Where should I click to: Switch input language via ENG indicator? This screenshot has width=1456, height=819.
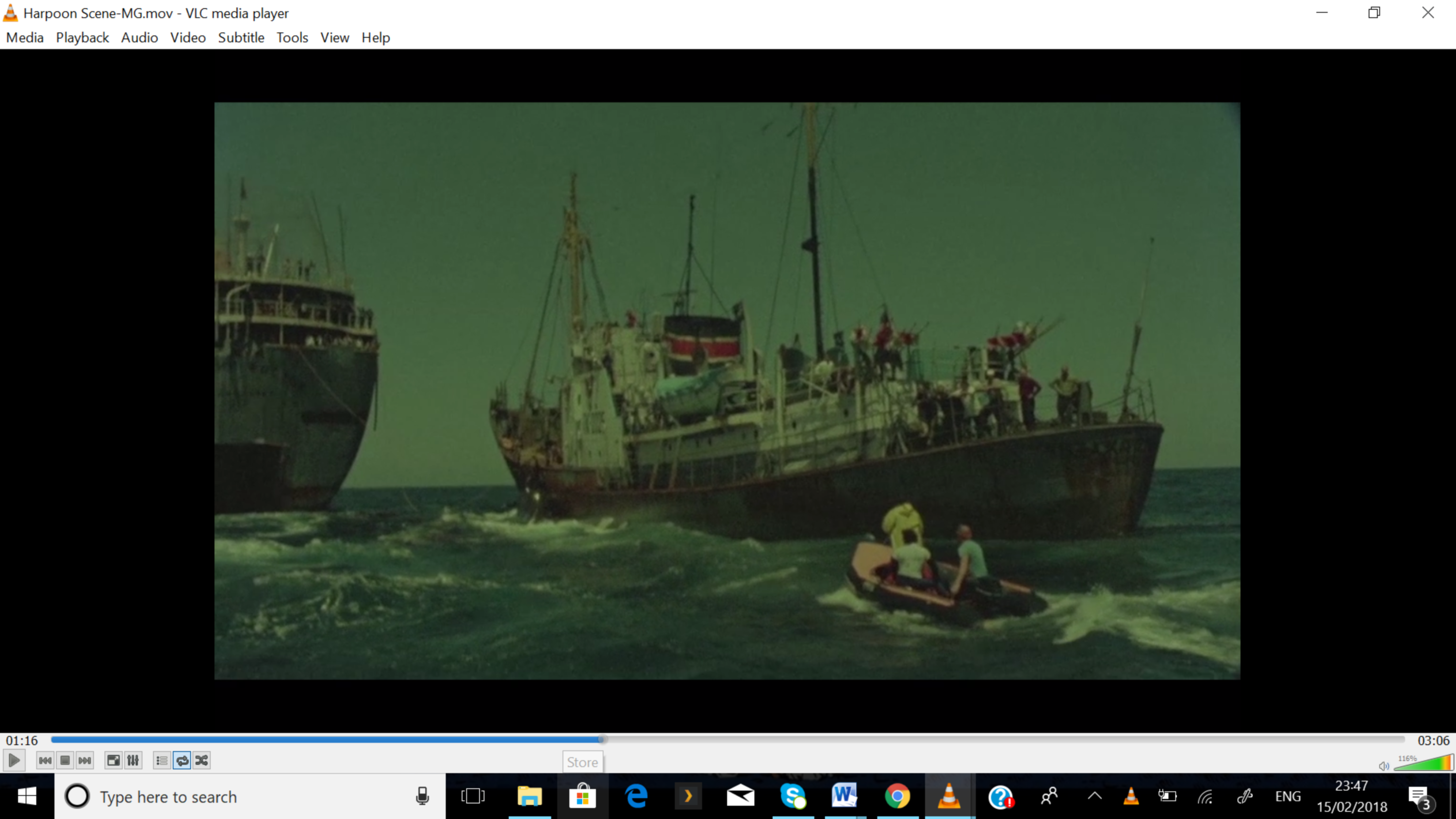[x=1288, y=796]
